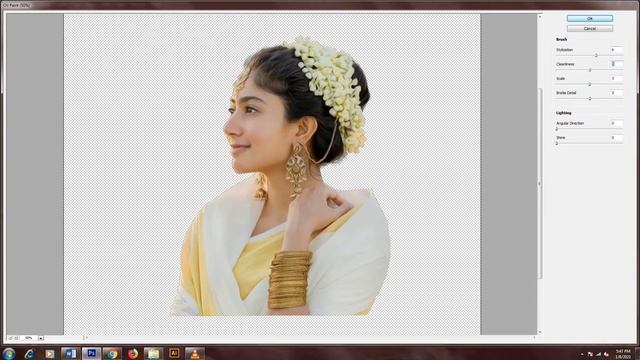Image resolution: width=640 pixels, height=360 pixels.
Task: Click the Stylization value field
Action: pos(616,50)
